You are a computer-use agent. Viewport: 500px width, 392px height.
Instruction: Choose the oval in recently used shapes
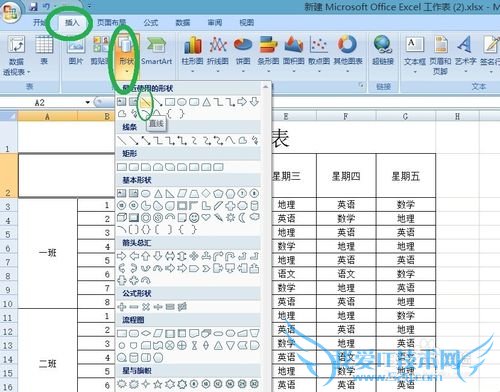click(x=182, y=102)
